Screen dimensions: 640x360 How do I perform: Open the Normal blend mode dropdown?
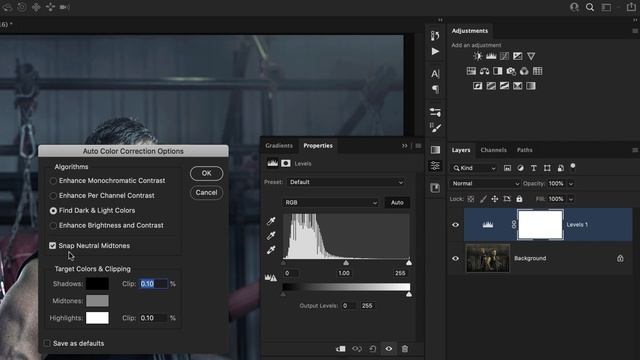485,184
